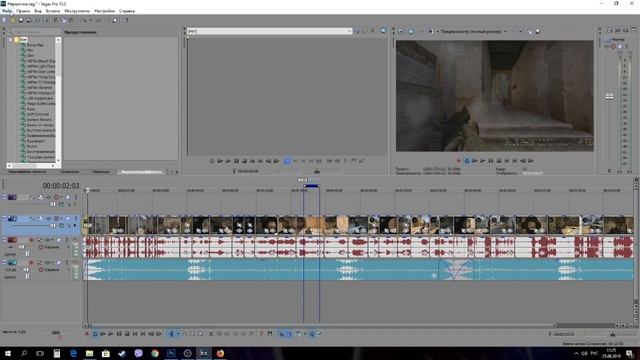Open the Вид menu
The width and height of the screenshot is (640, 360).
click(x=38, y=11)
